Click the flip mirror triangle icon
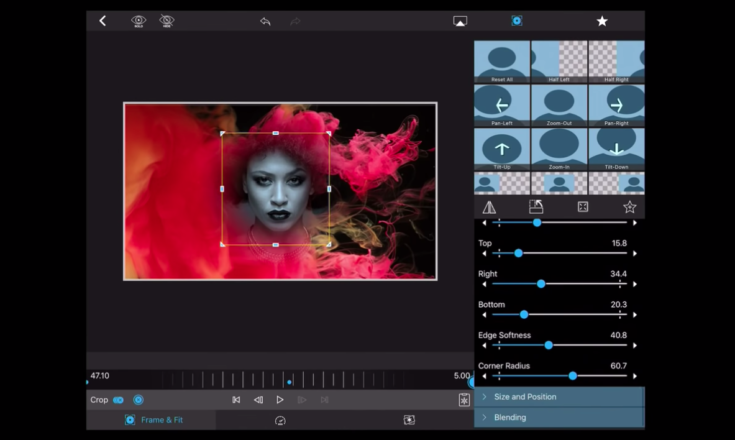The width and height of the screenshot is (735, 440). click(489, 207)
